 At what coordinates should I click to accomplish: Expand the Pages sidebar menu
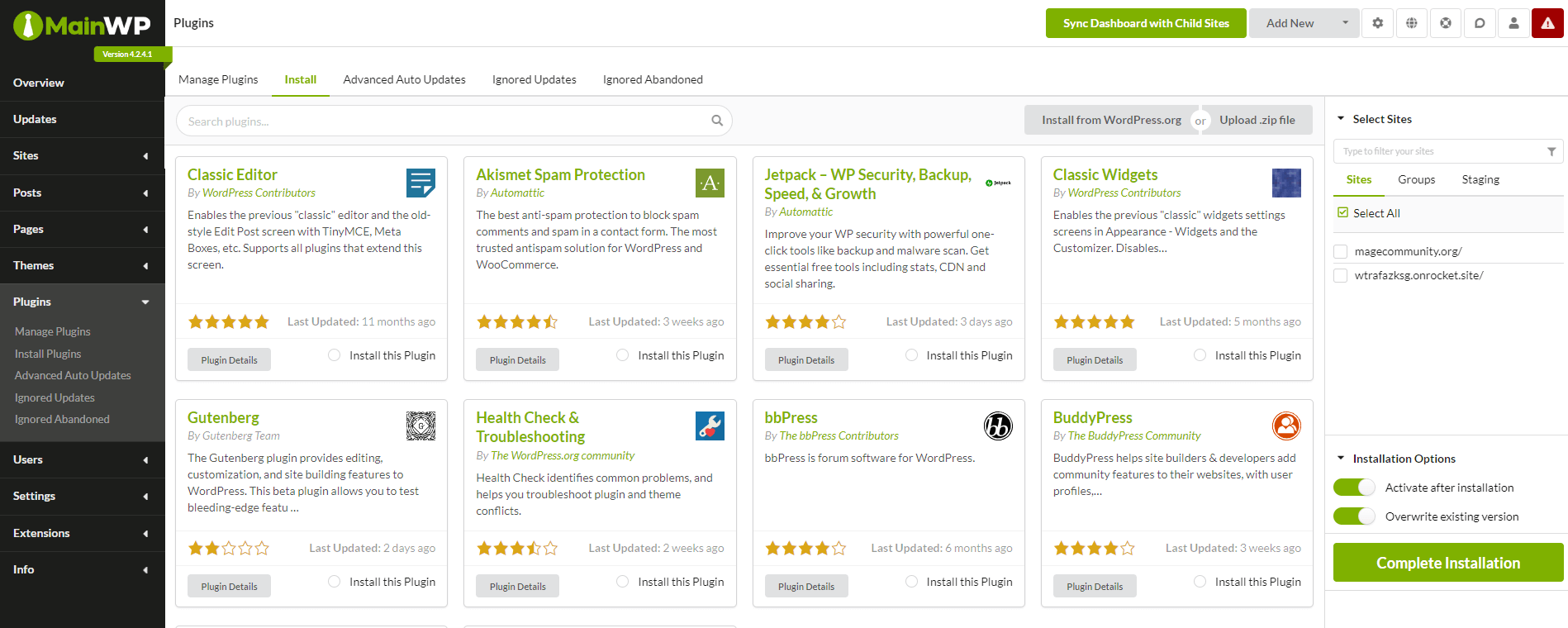click(x=83, y=229)
